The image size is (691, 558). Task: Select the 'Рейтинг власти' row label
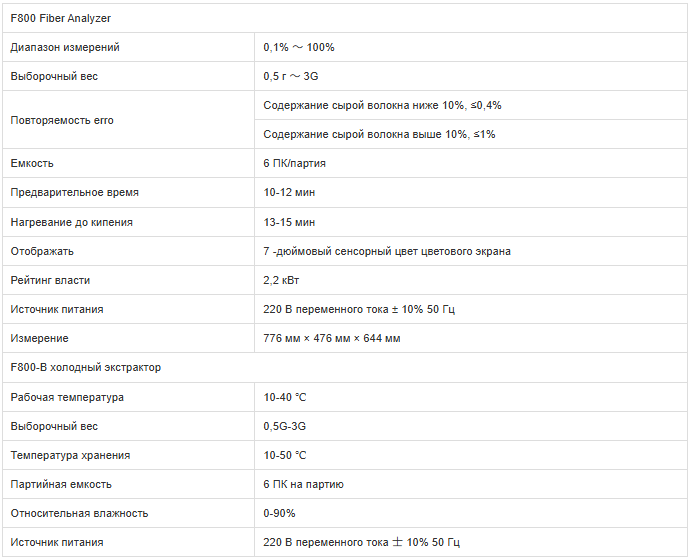50,280
